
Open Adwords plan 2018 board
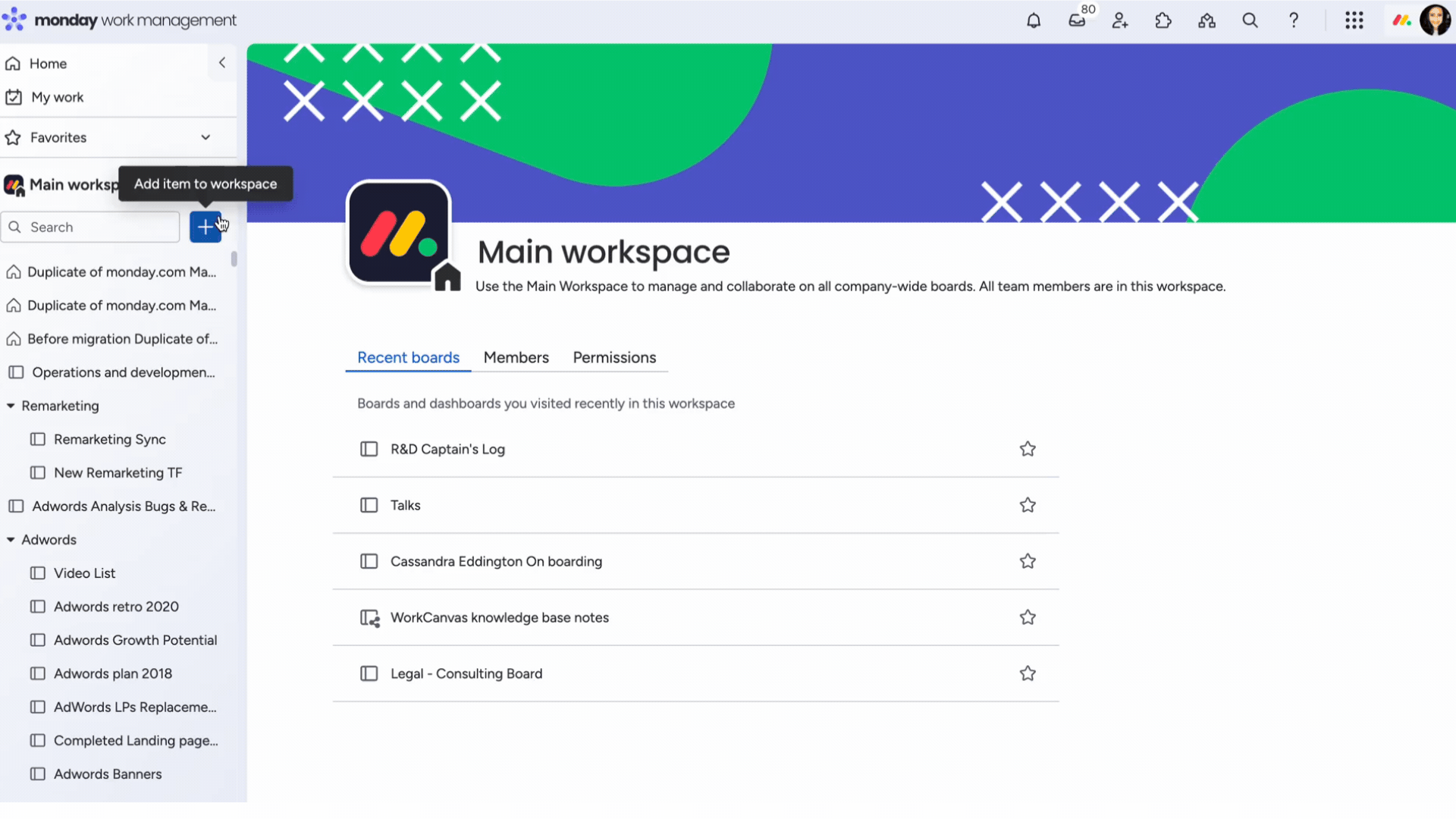point(102,673)
